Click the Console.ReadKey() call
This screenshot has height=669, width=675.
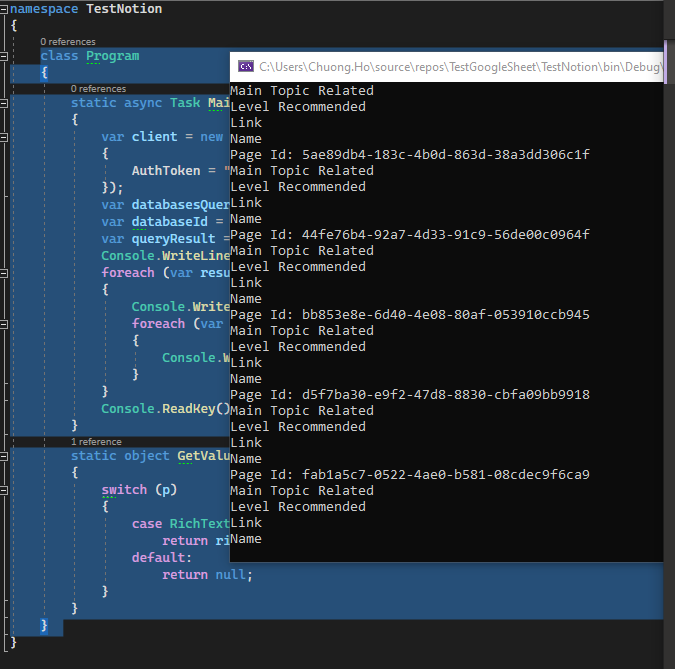point(166,409)
